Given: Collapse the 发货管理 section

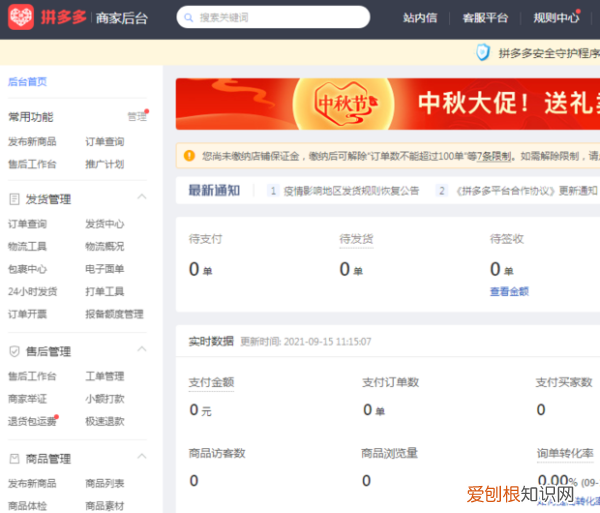Looking at the screenshot, I should [x=142, y=197].
